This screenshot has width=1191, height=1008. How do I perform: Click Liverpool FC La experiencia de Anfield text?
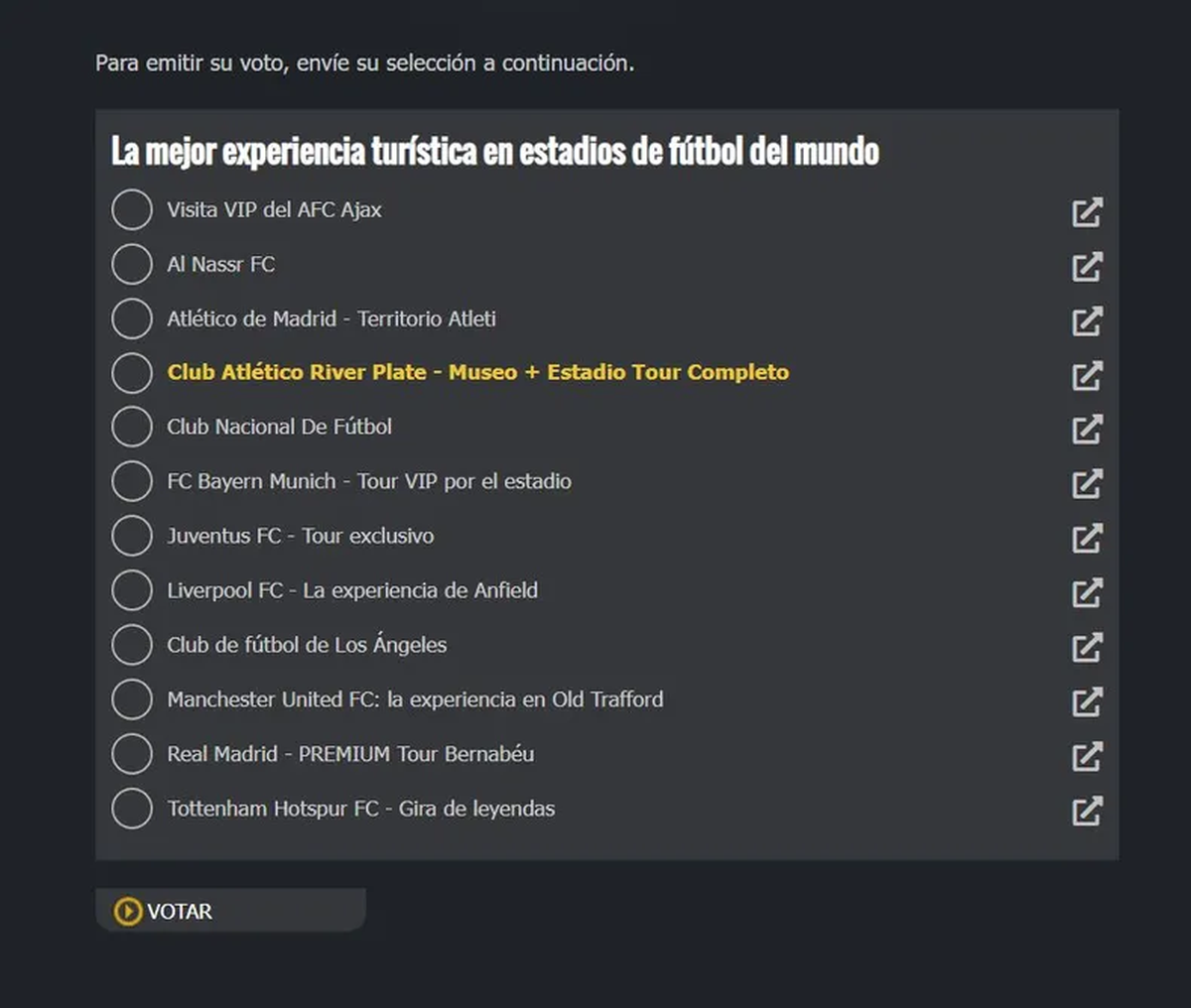(x=352, y=590)
